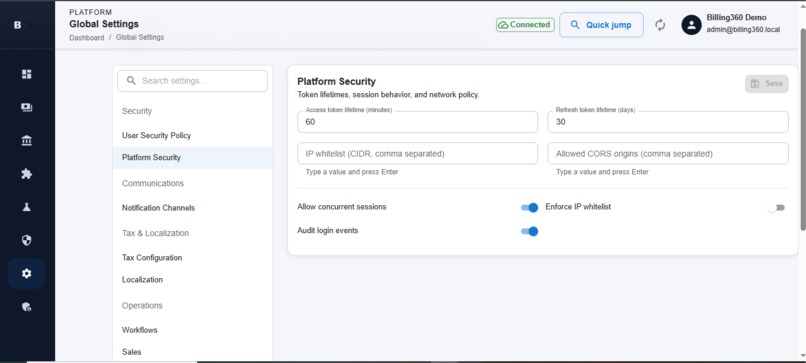806x363 pixels.
Task: Click the puzzle piece extensions icon
Action: click(x=27, y=174)
